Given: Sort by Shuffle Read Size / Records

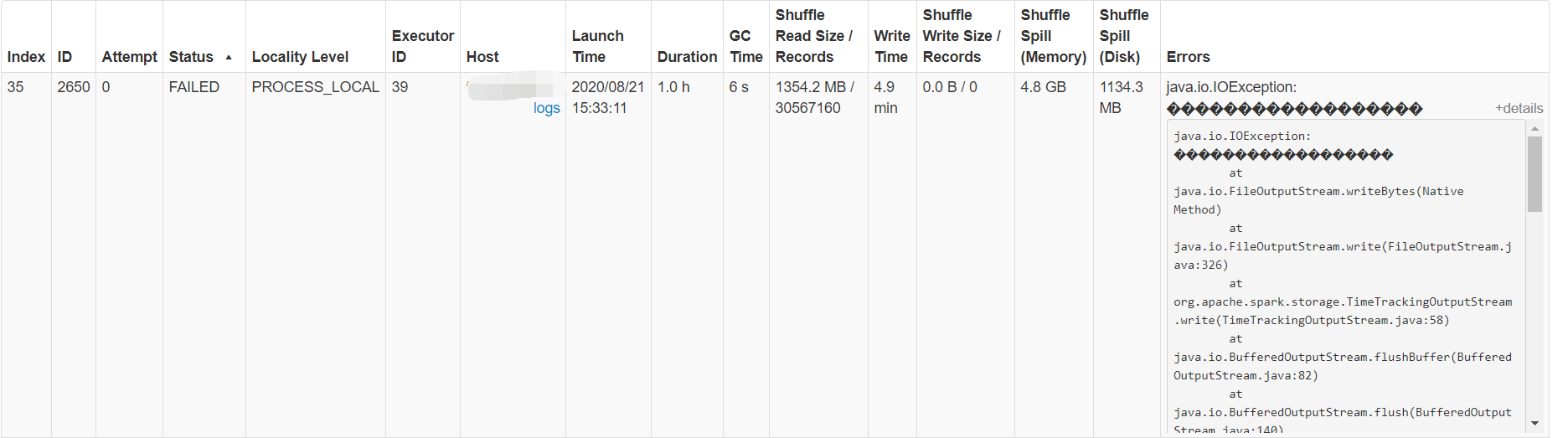Looking at the screenshot, I should click(813, 36).
